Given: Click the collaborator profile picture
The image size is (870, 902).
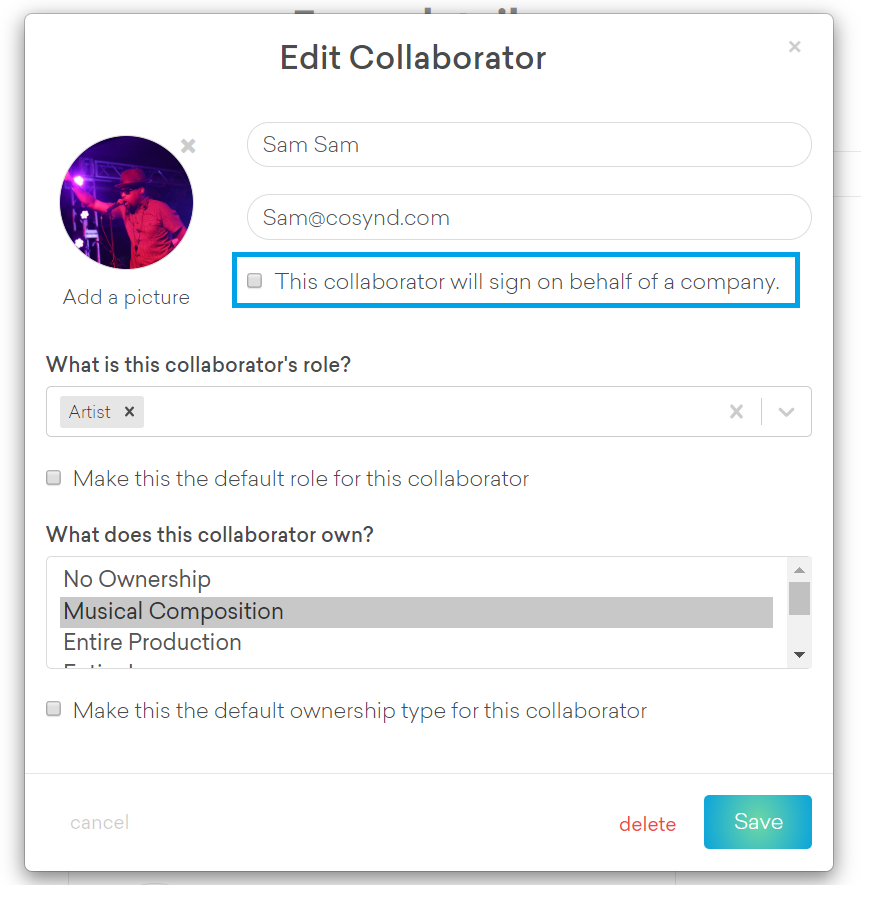Looking at the screenshot, I should coord(126,203).
